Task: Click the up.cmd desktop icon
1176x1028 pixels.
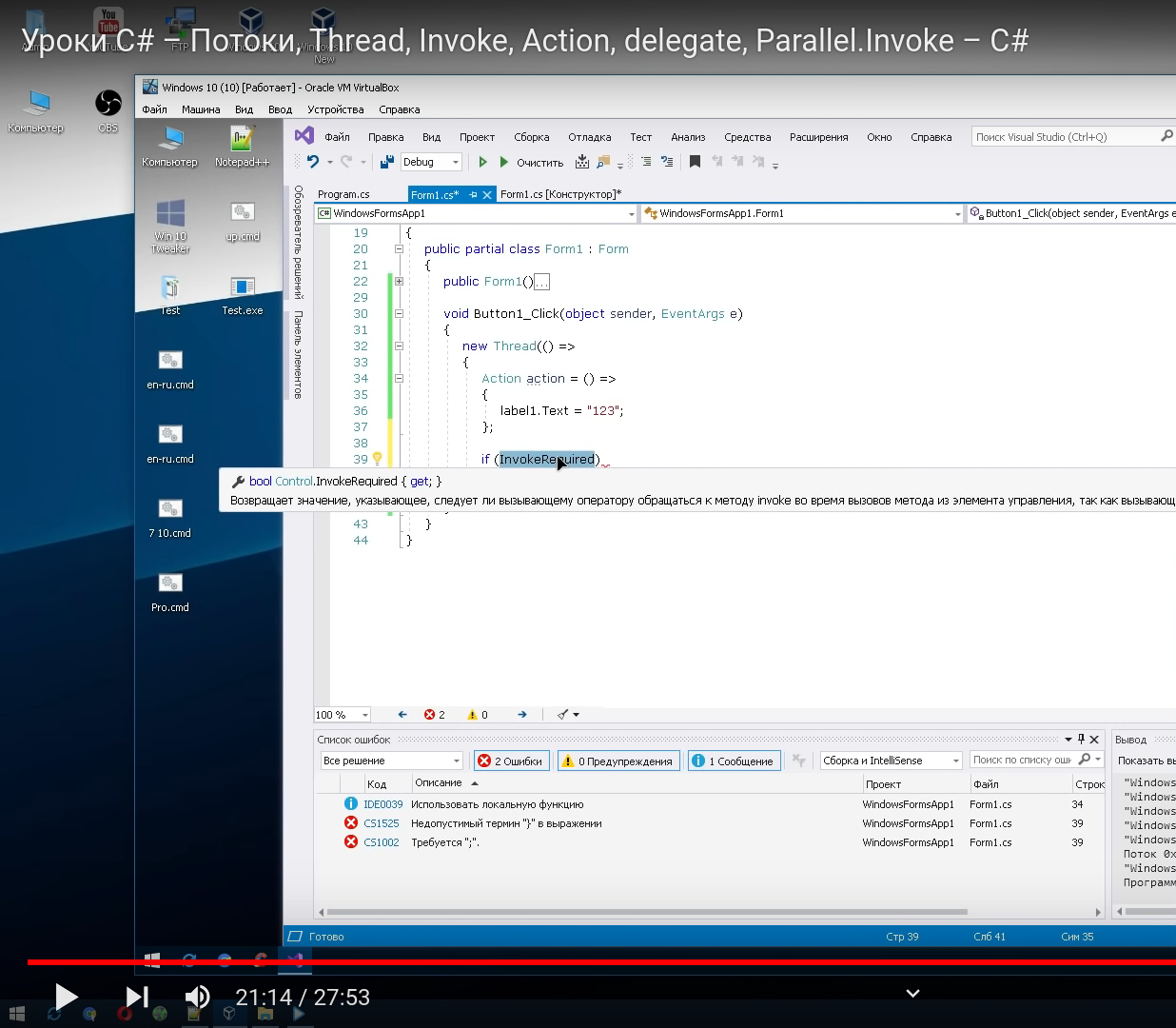Action: tap(243, 221)
